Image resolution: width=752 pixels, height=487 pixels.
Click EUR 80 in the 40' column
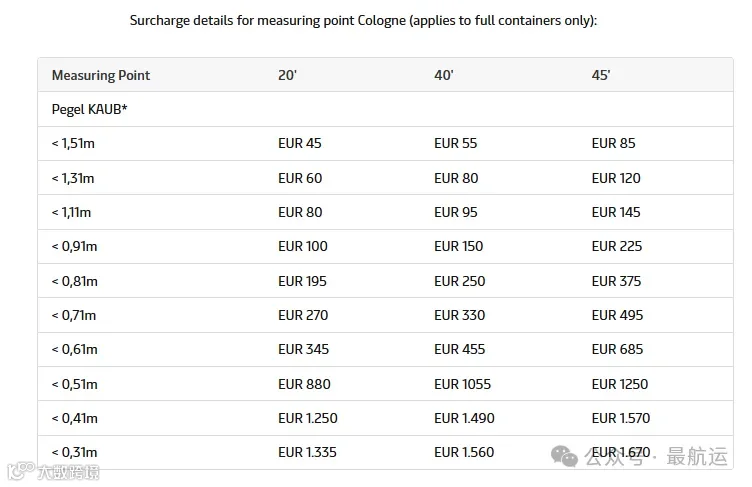click(456, 178)
